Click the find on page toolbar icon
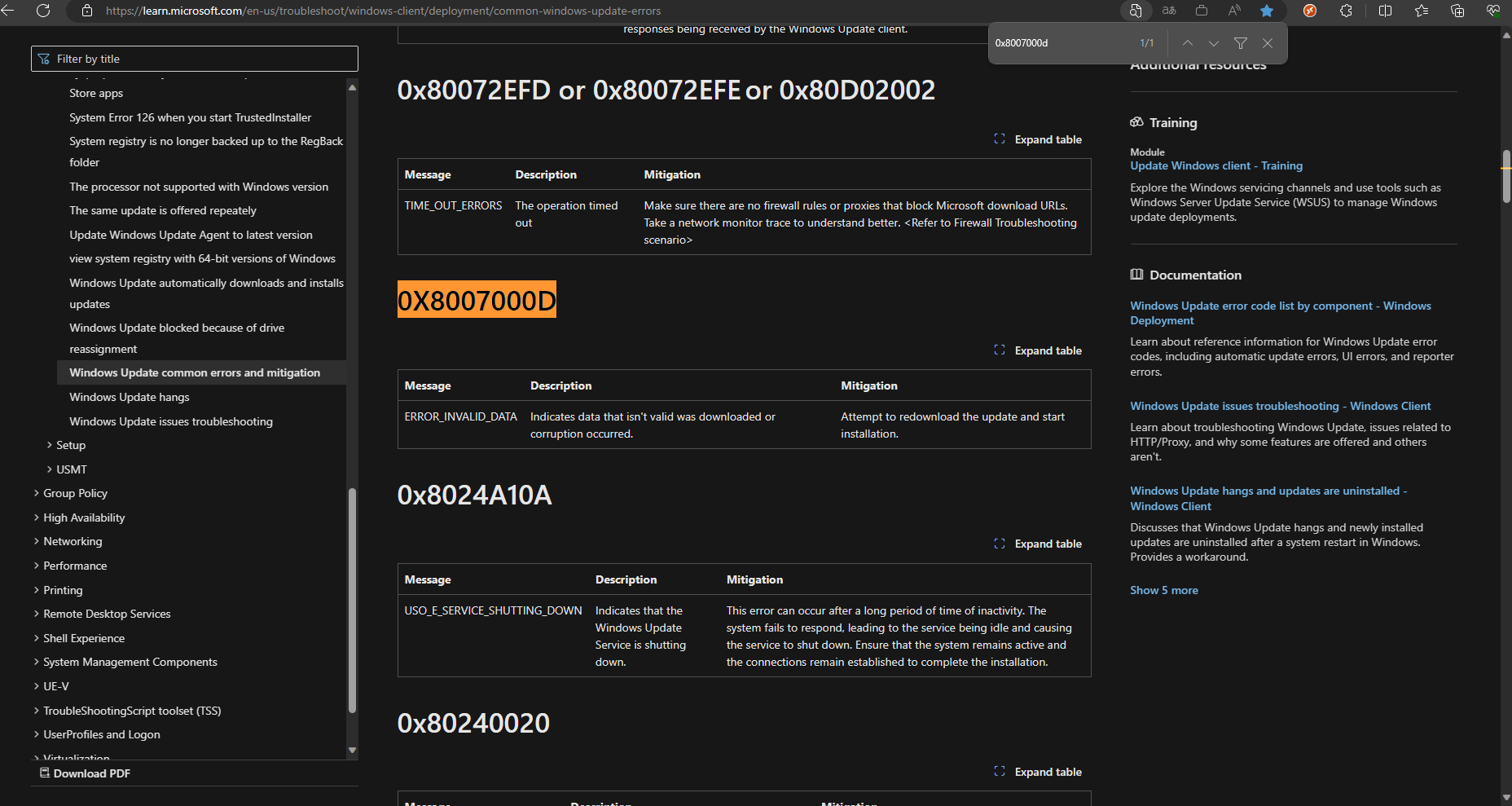Image resolution: width=1512 pixels, height=806 pixels. coord(1136,11)
